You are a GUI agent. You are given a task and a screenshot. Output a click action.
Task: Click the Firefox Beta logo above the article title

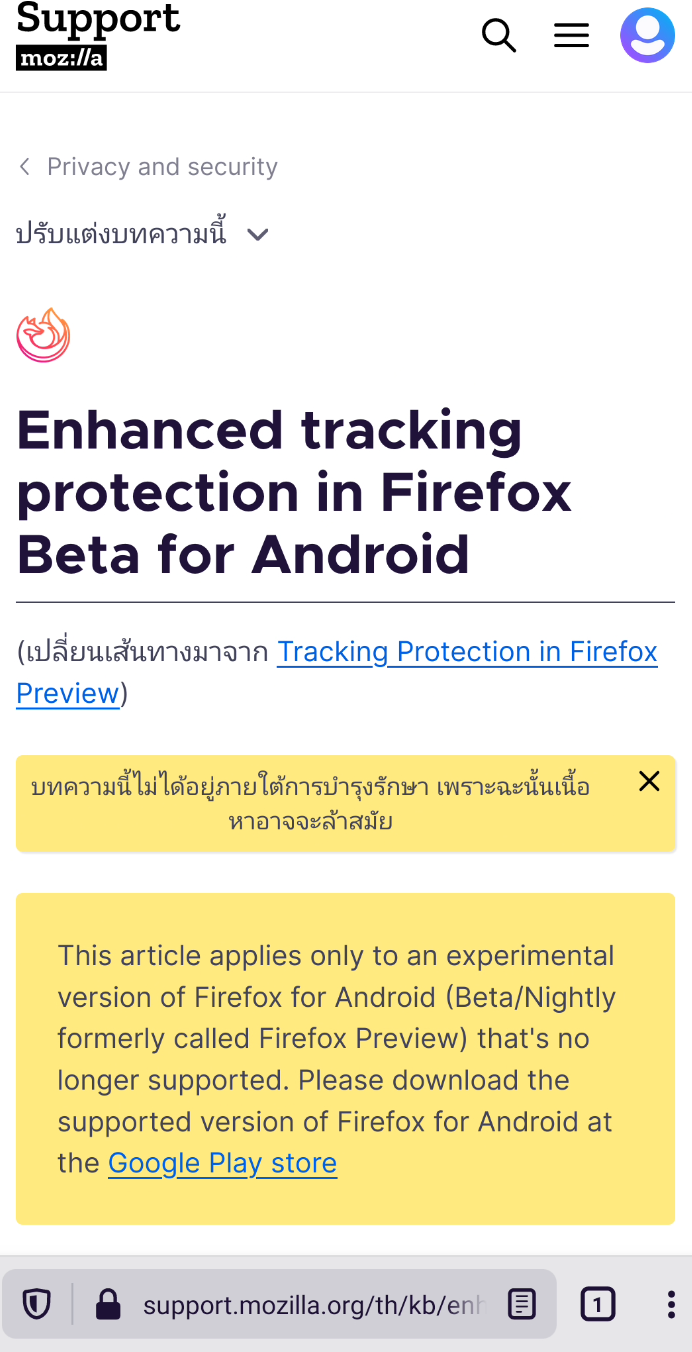43,335
